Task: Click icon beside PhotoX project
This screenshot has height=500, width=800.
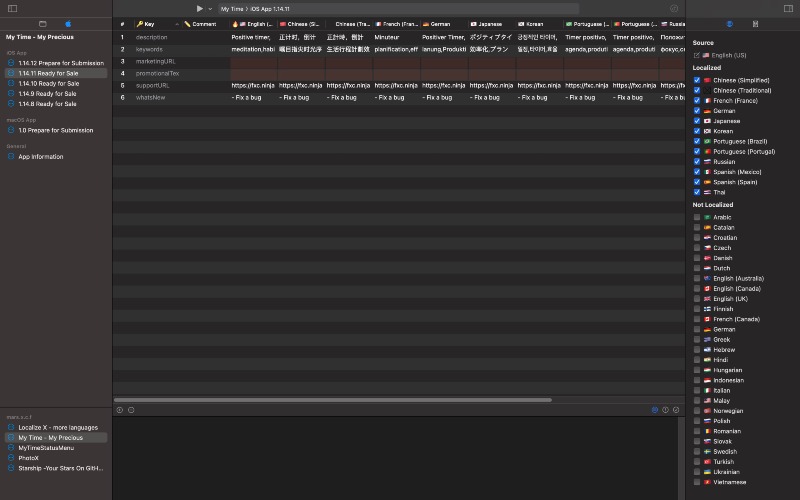Action: [11, 458]
